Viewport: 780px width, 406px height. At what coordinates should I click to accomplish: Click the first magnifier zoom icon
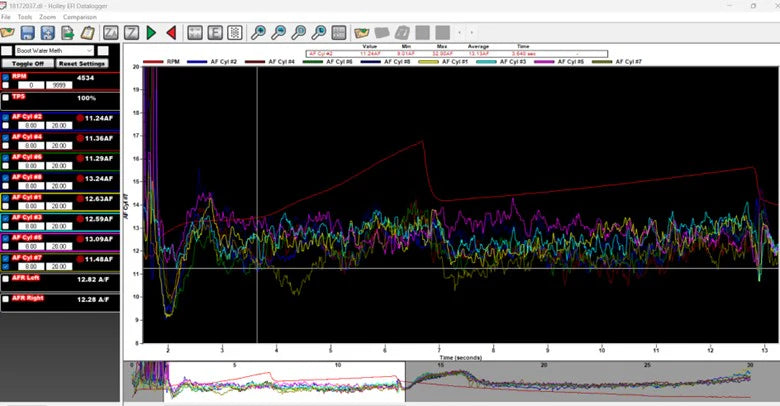coord(259,33)
